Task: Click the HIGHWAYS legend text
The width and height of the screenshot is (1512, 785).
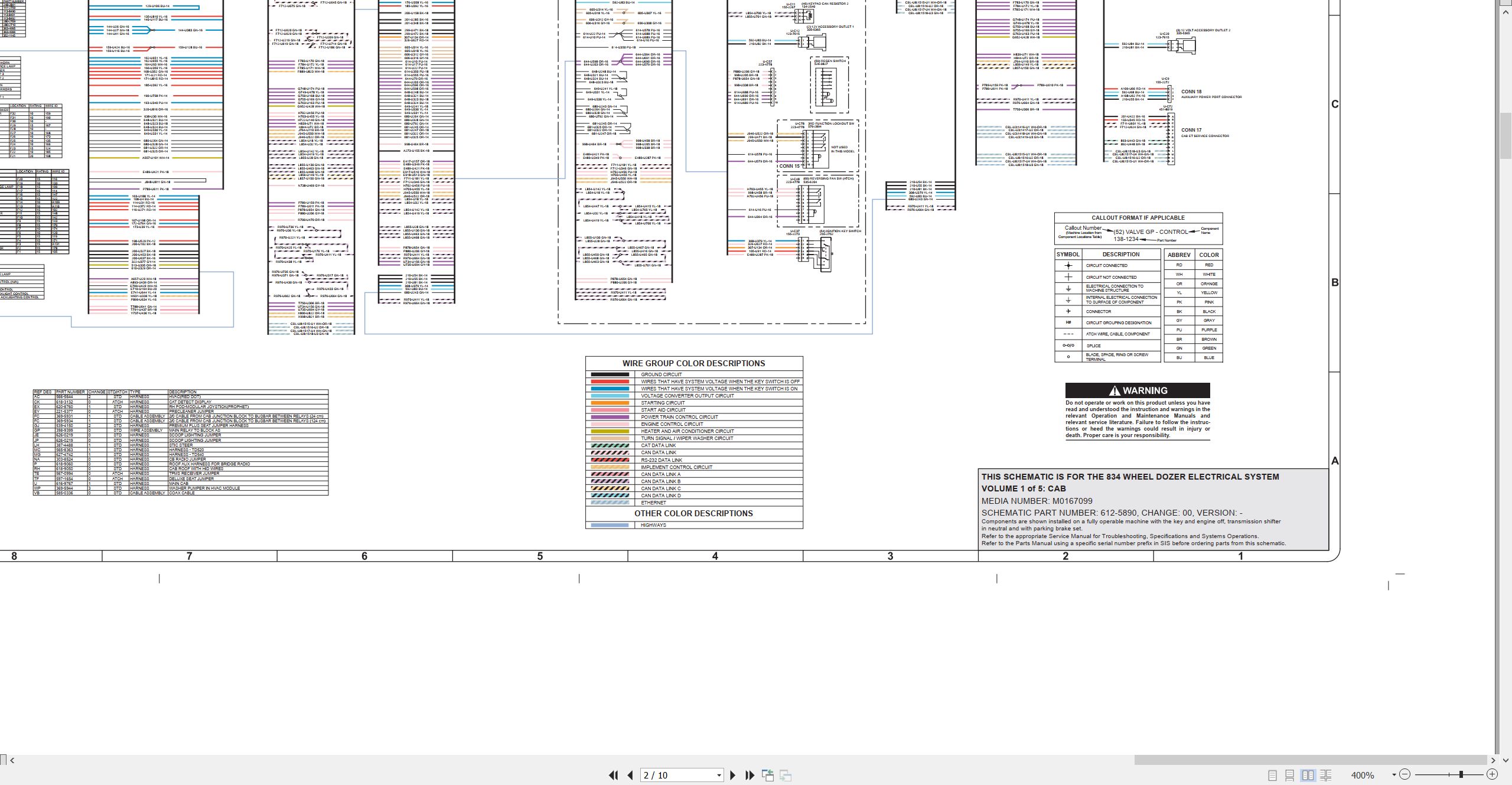Action: (654, 525)
